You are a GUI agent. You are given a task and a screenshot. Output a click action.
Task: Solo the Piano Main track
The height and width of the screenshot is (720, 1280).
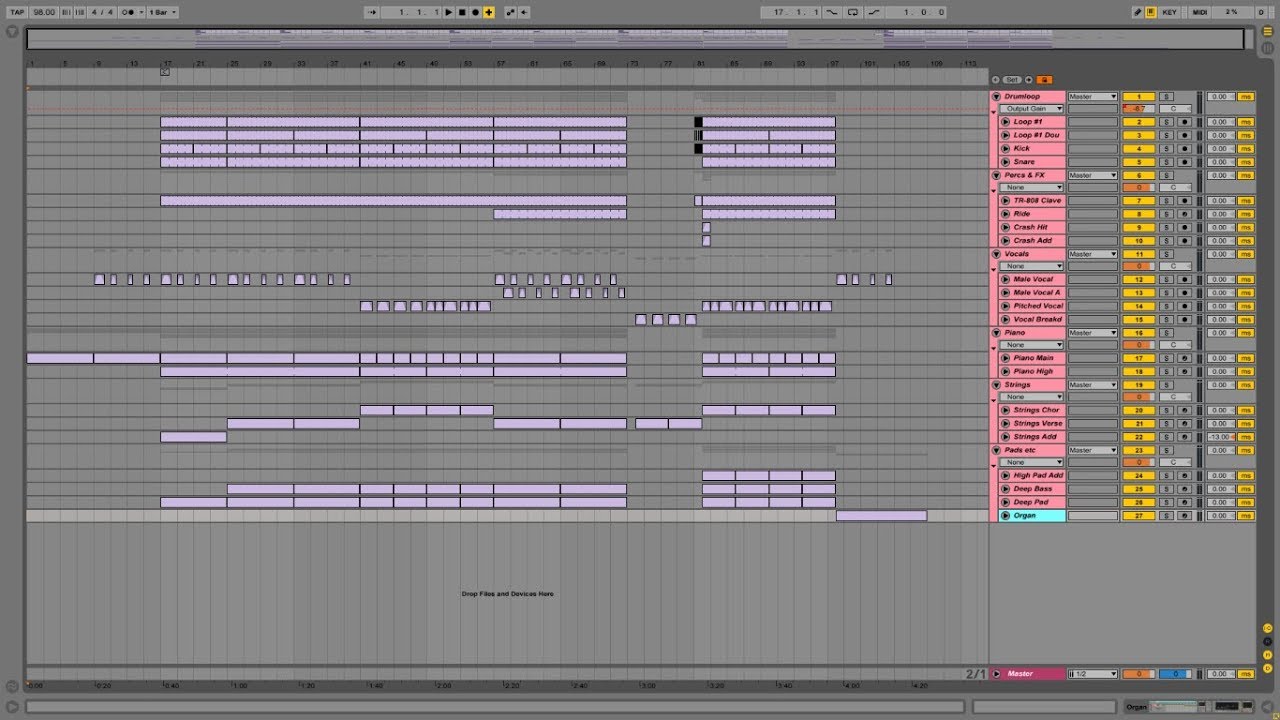click(1166, 358)
